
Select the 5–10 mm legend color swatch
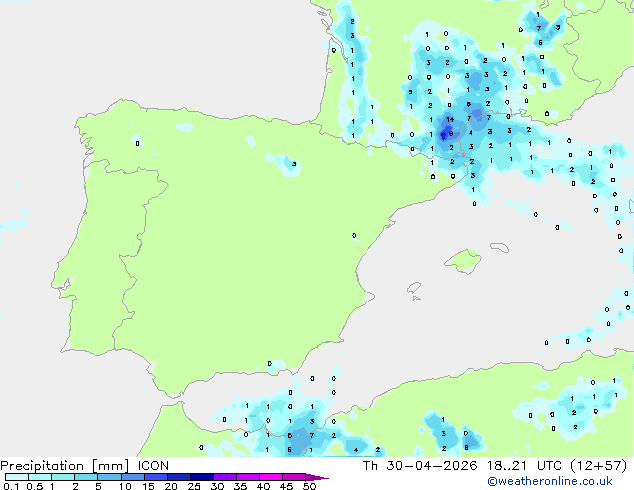pos(109,477)
